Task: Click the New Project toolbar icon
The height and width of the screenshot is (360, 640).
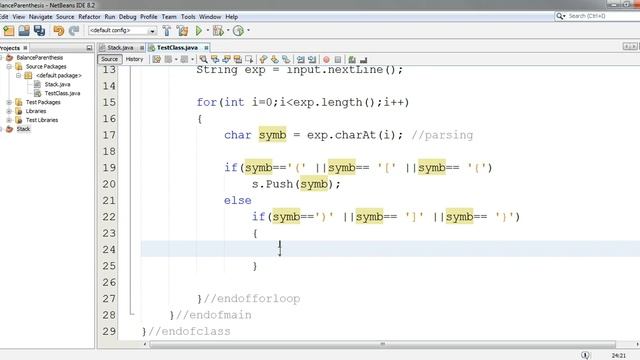Action: (x=9, y=31)
